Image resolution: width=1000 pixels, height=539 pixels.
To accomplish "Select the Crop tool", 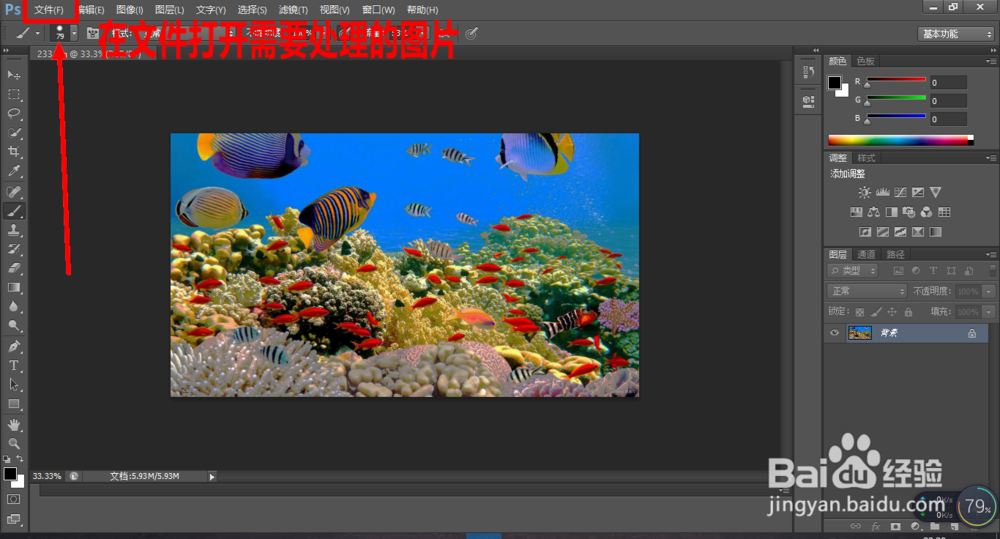I will [14, 152].
